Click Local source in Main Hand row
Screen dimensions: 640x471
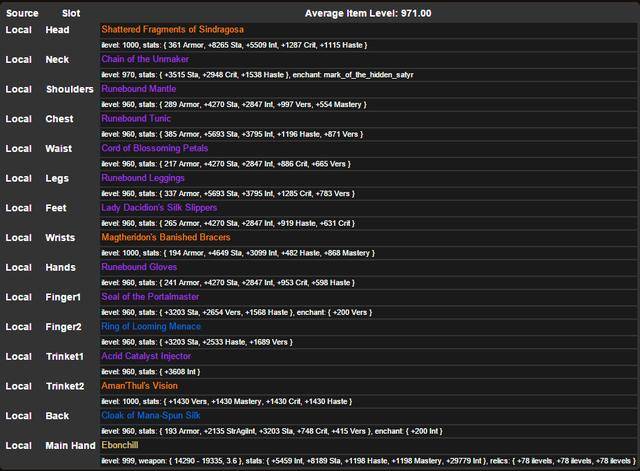click(18, 446)
